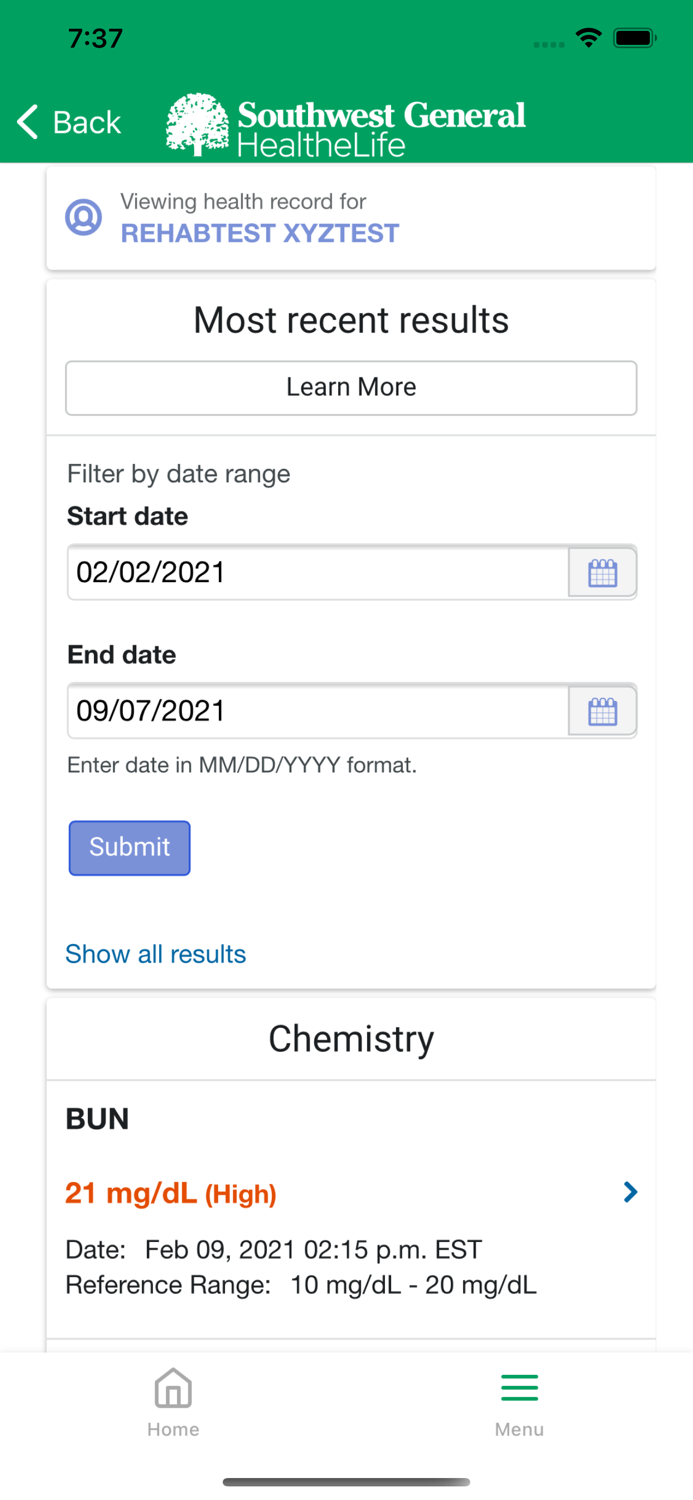Tap the Menu tab label
This screenshot has width=693, height=1500.
click(519, 1430)
